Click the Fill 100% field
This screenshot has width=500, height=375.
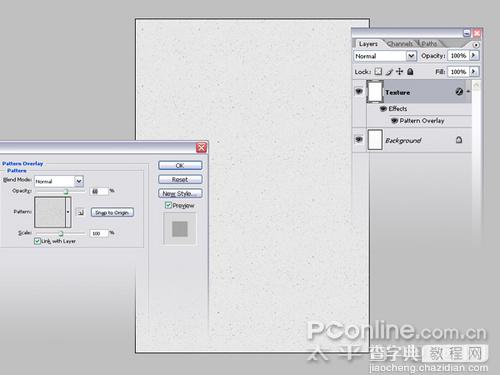[459, 72]
